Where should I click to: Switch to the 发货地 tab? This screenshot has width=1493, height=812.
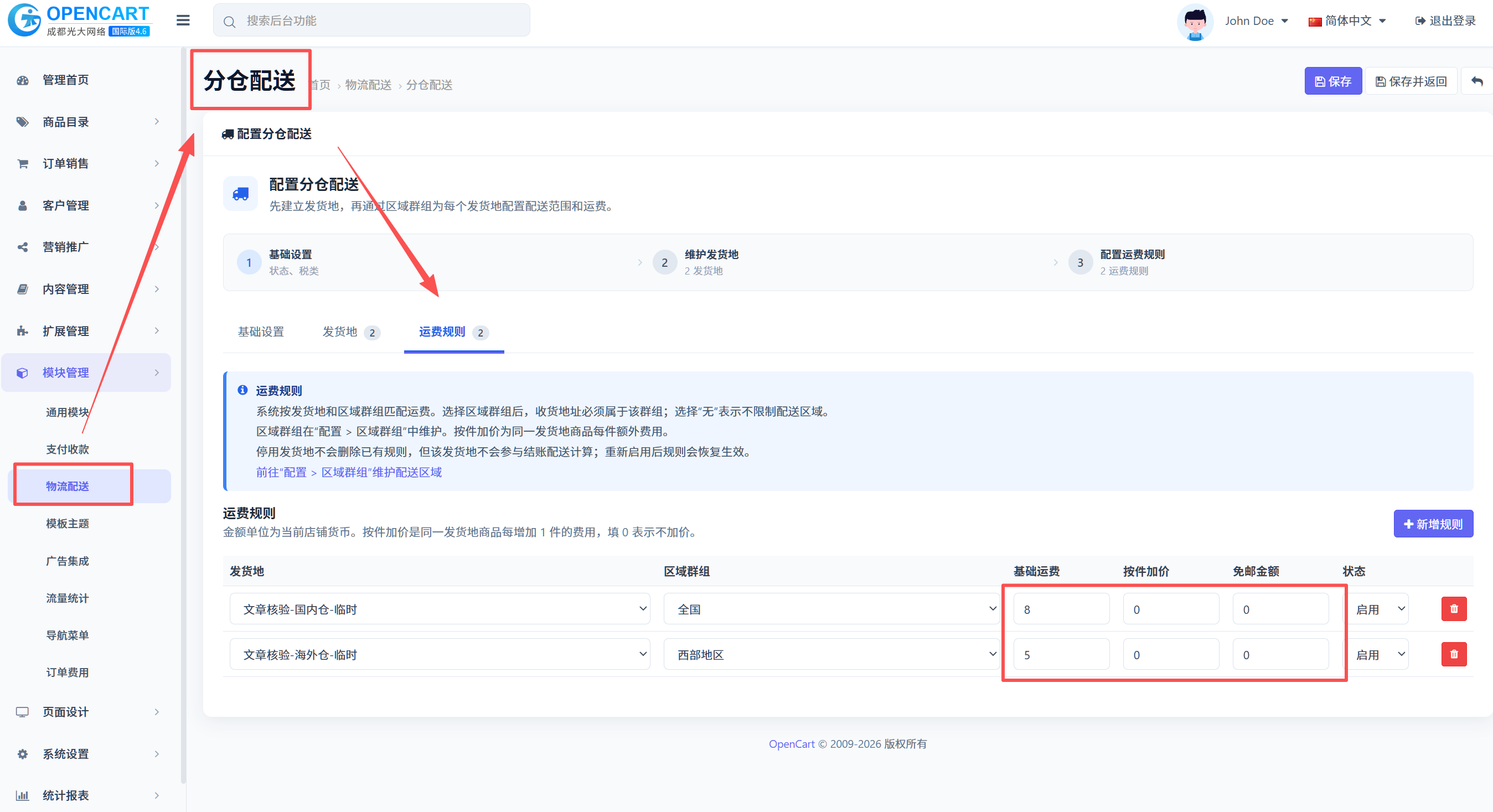coord(350,332)
